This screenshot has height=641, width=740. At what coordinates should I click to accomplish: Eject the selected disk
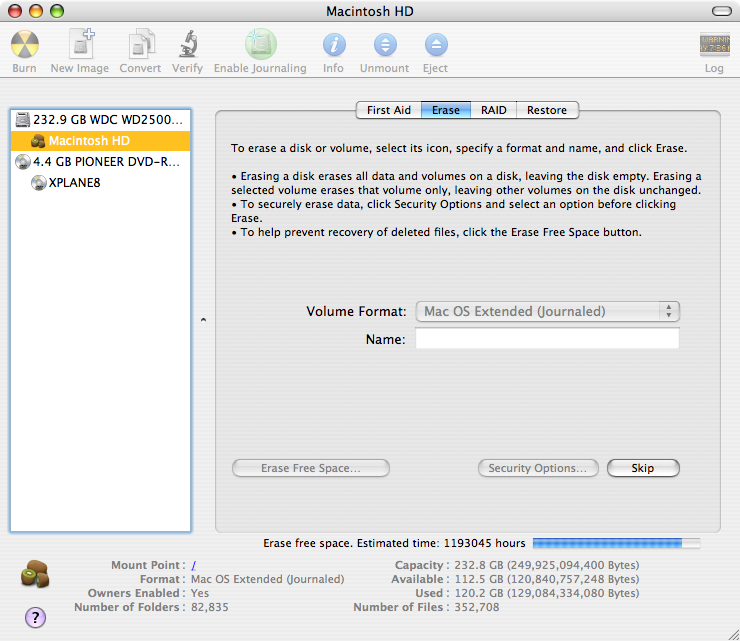pyautogui.click(x=436, y=45)
